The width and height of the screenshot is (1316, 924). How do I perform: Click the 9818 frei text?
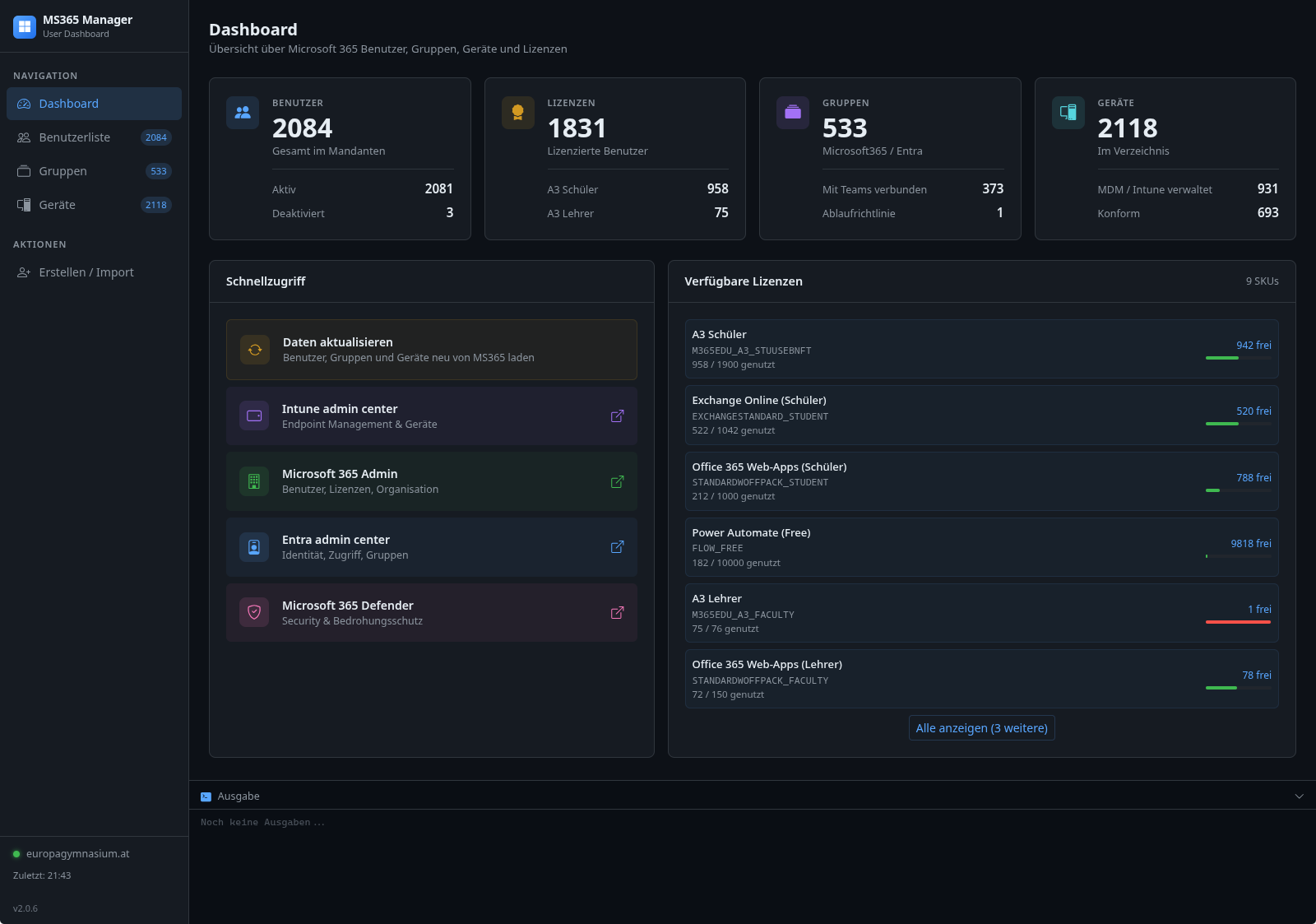pos(1251,544)
